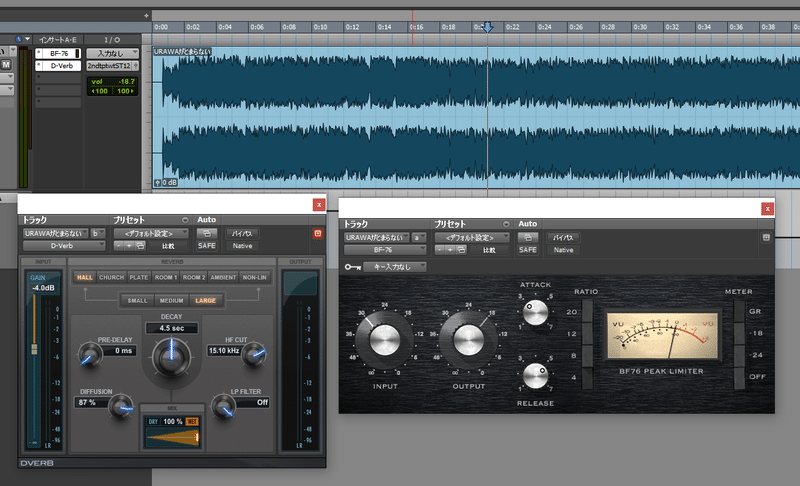Set reverb size to LARGE
Screen dimensions: 800x486
(x=205, y=300)
